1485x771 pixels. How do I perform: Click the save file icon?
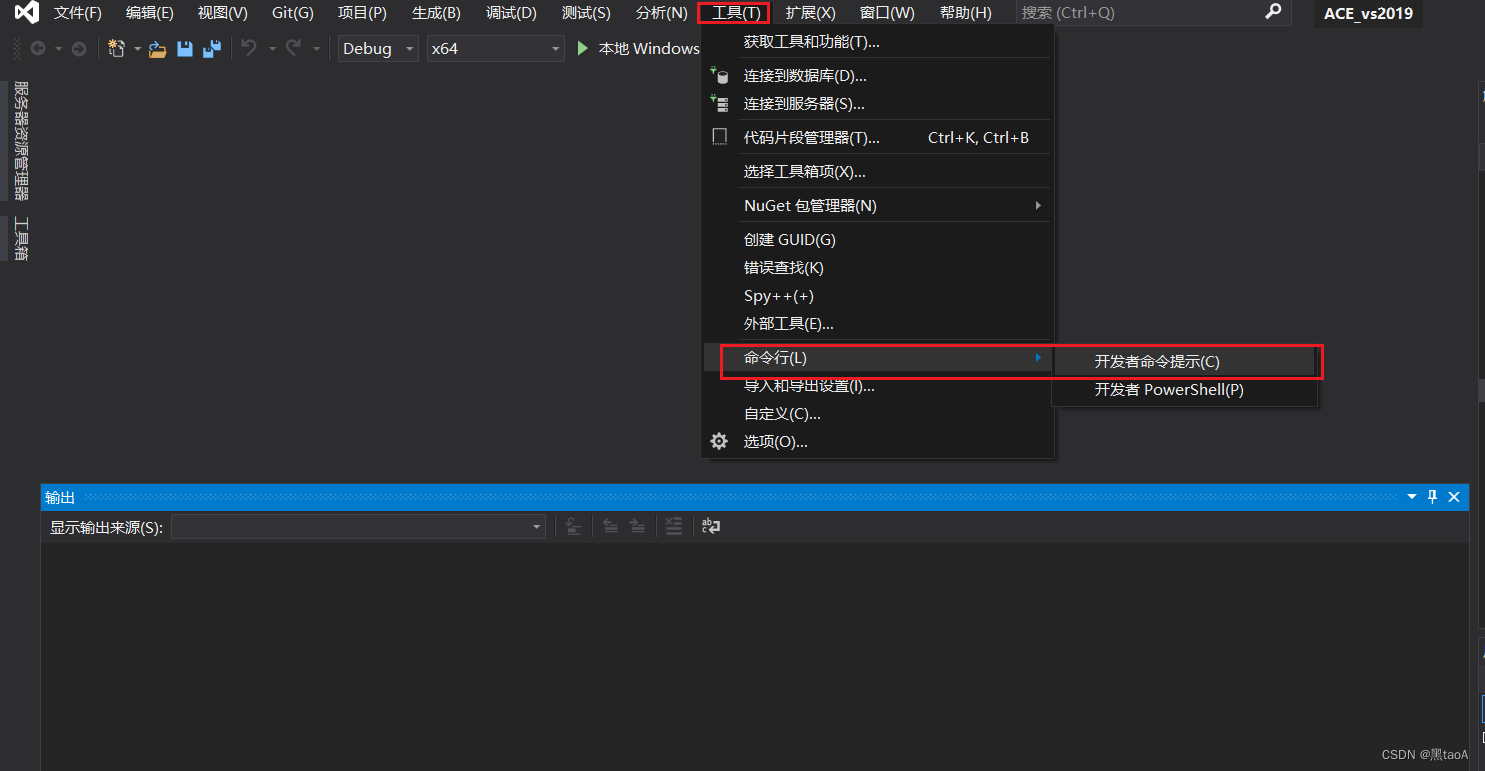pos(185,48)
